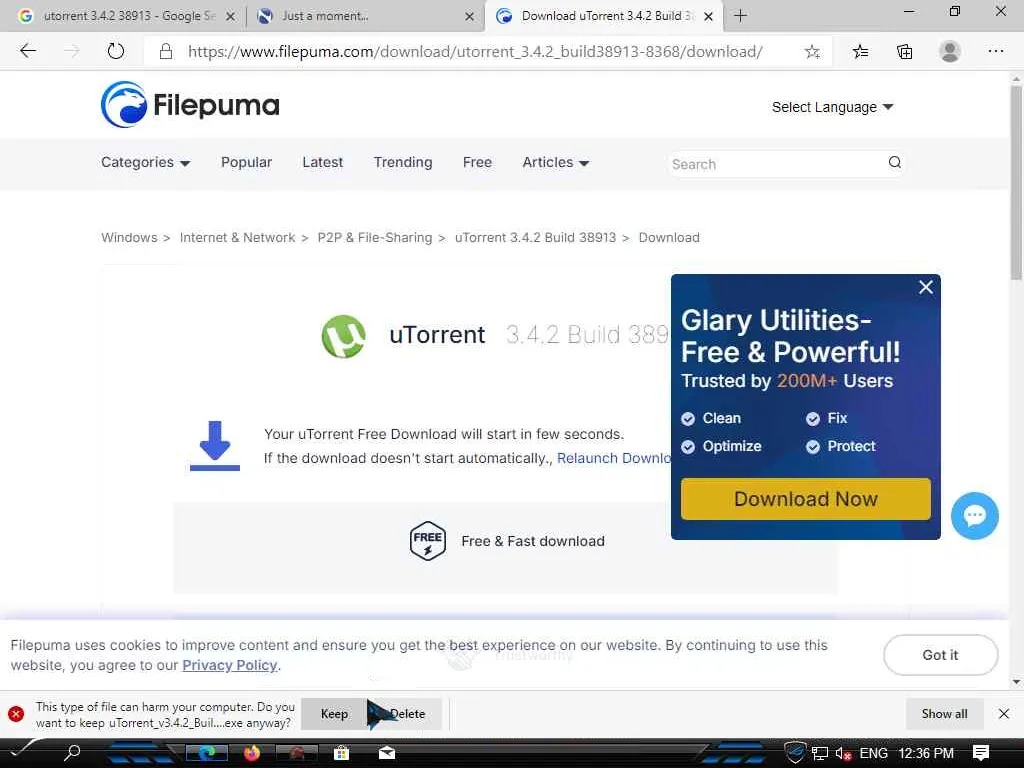The width and height of the screenshot is (1024, 768).
Task: Close the Glary Utilities ad popup
Action: tap(925, 287)
